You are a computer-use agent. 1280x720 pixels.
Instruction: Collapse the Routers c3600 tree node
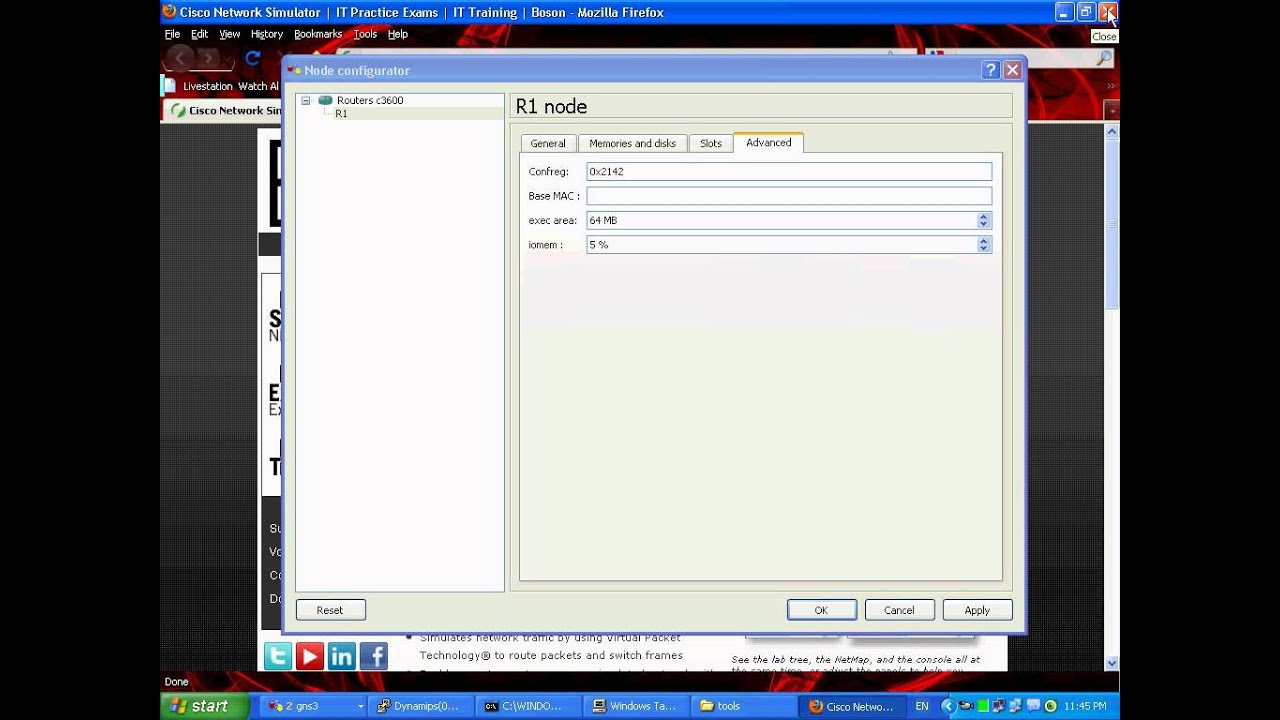pos(306,100)
